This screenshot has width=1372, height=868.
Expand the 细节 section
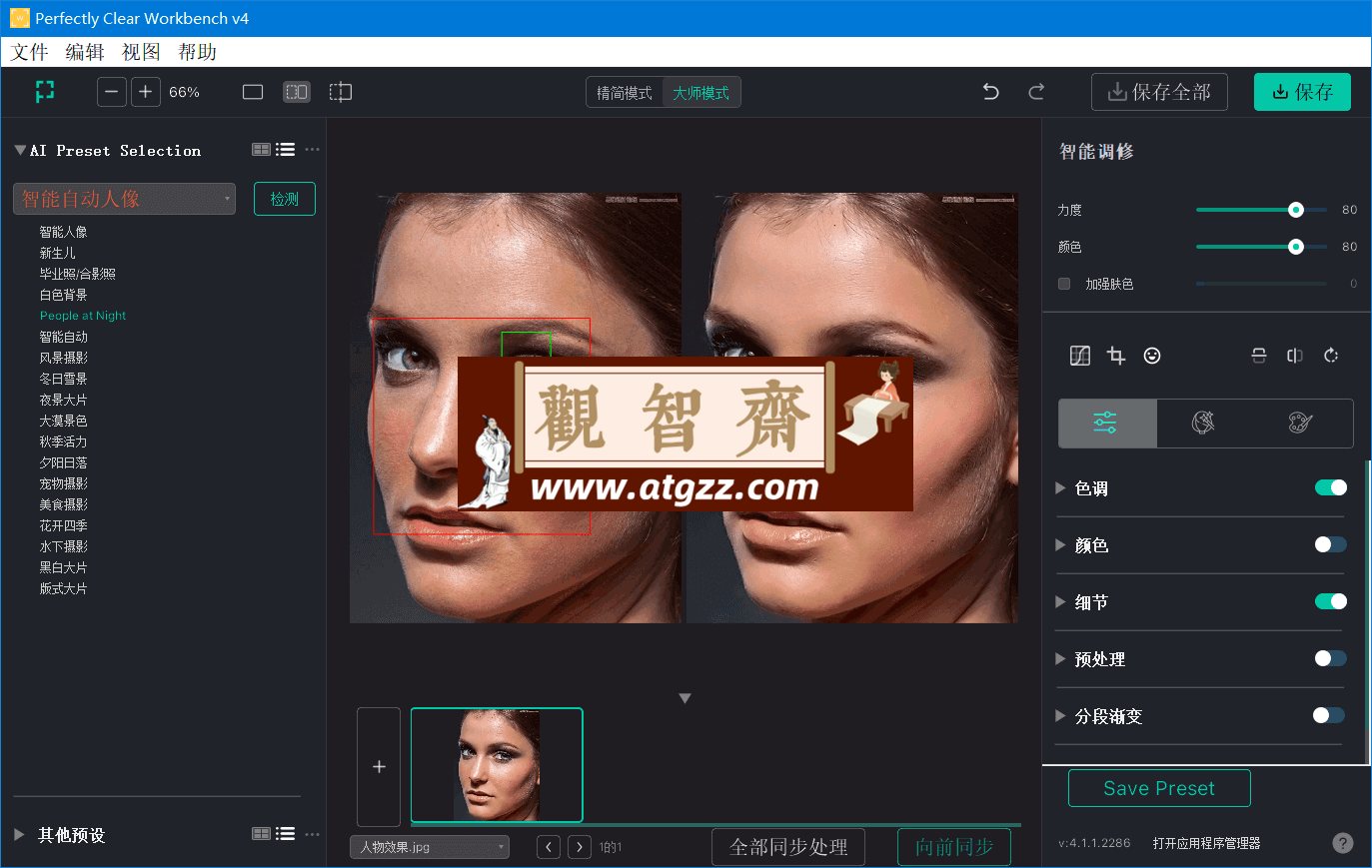pyautogui.click(x=1060, y=602)
